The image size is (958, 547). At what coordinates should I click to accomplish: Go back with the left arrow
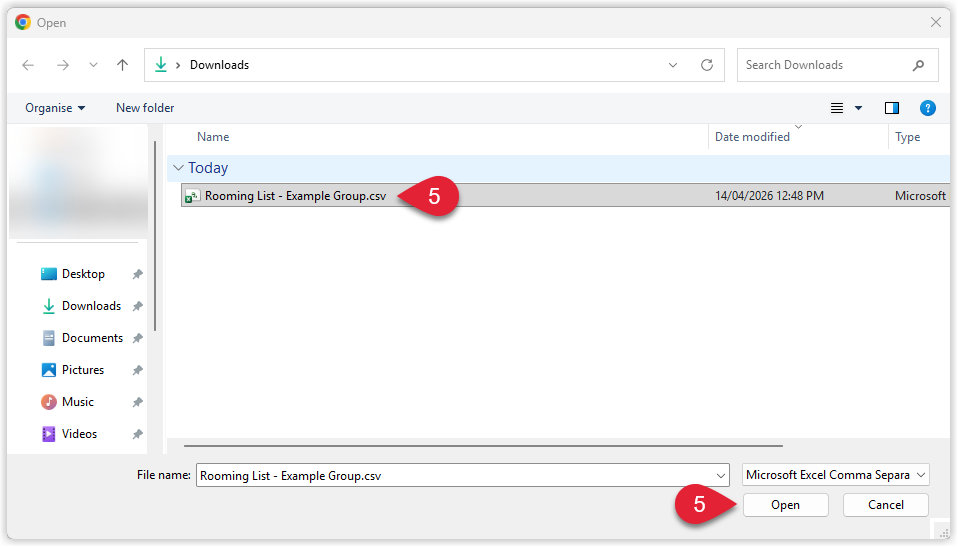[28, 65]
